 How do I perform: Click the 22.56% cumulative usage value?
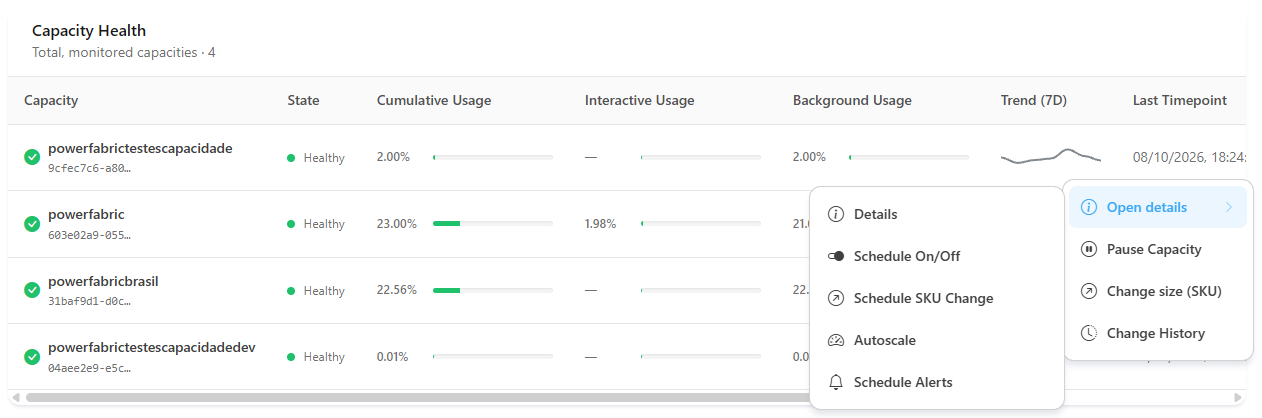(397, 290)
